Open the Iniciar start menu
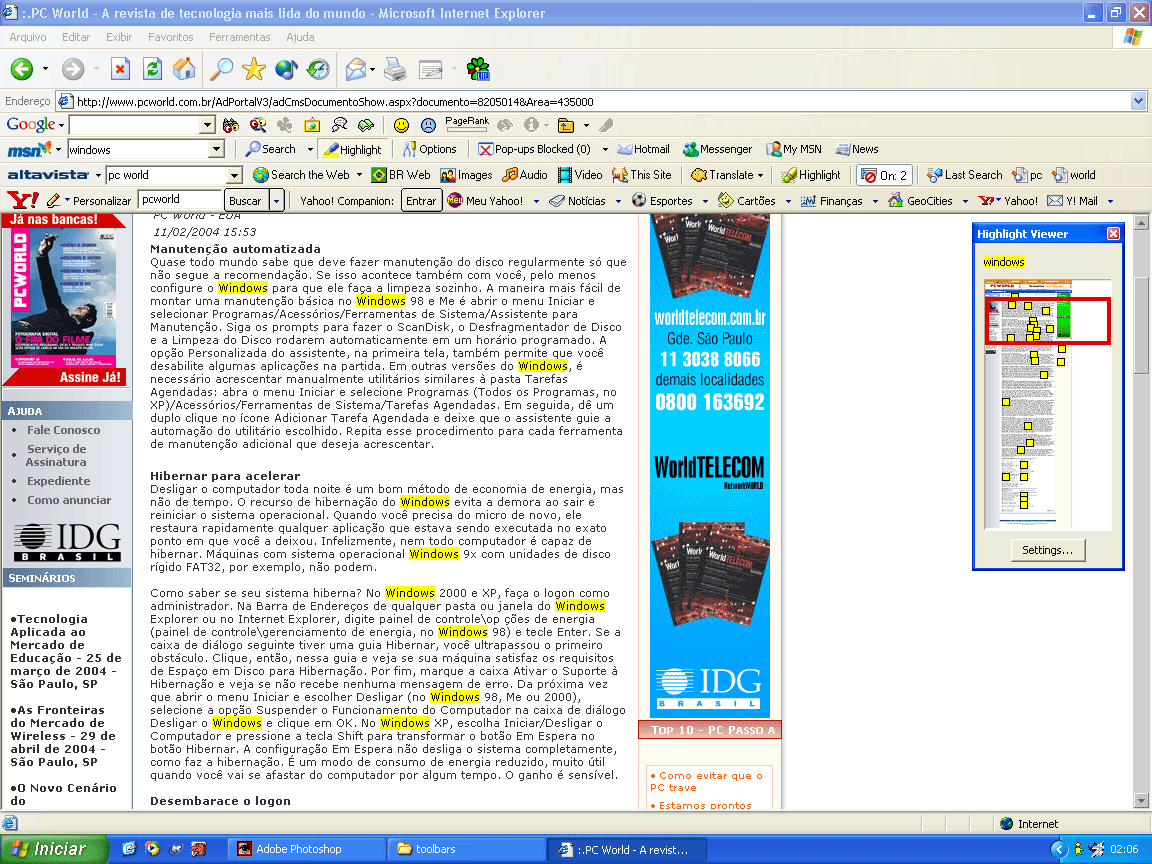1152x864 pixels. coord(54,849)
